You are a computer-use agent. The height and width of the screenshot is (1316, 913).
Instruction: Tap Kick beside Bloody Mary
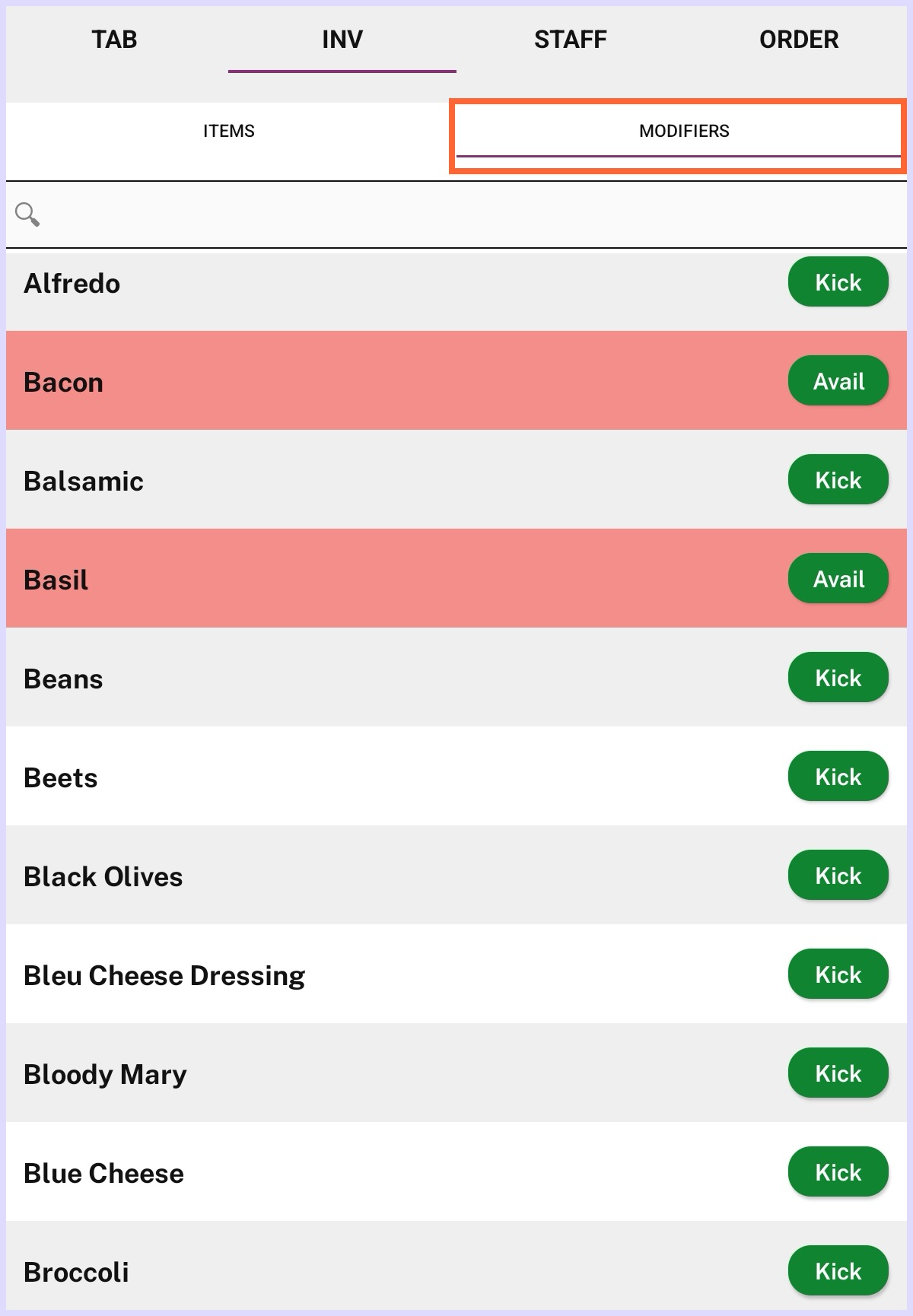[838, 1073]
